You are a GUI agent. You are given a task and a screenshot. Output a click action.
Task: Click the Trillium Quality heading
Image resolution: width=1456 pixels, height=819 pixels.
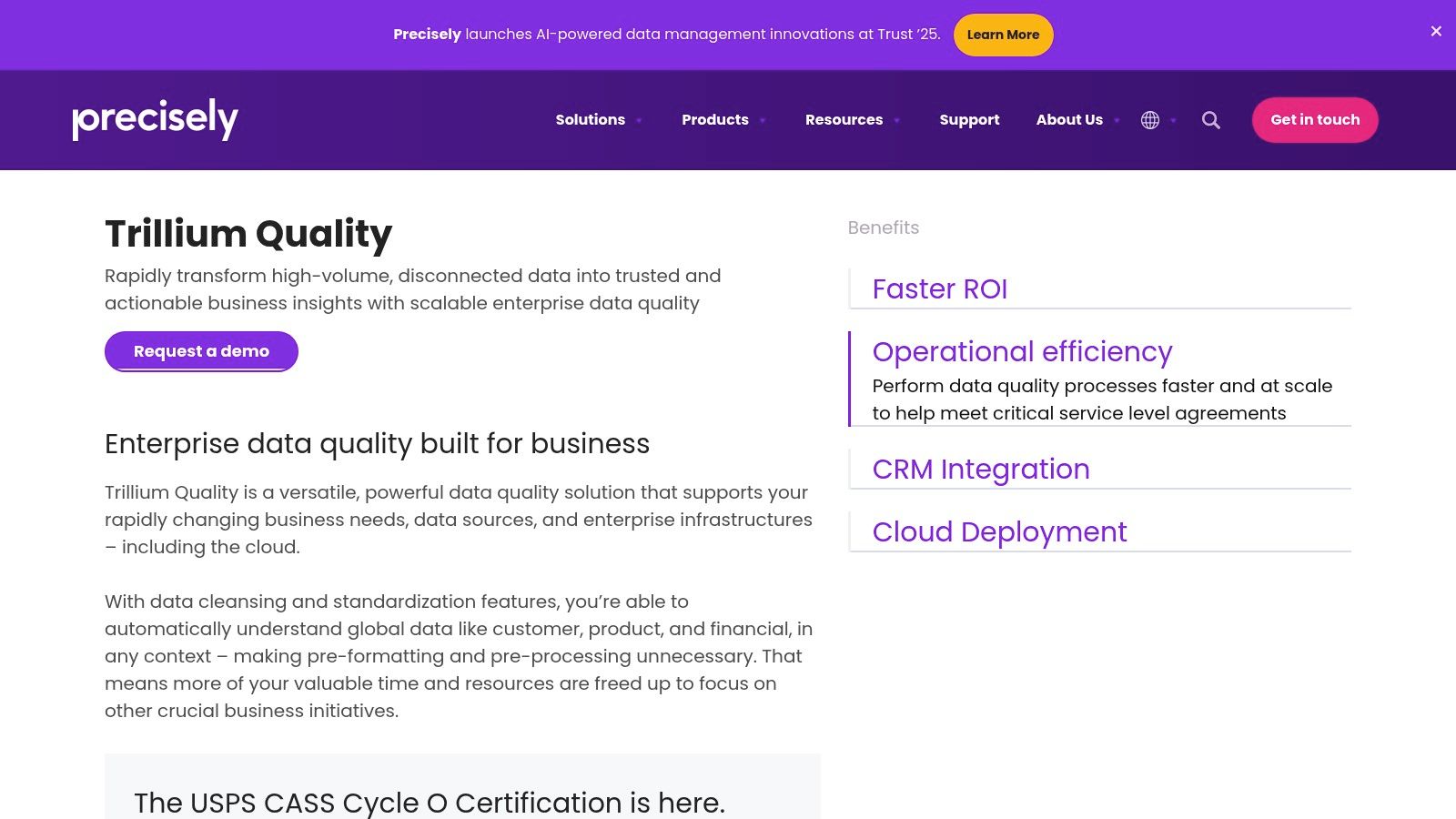(x=248, y=233)
